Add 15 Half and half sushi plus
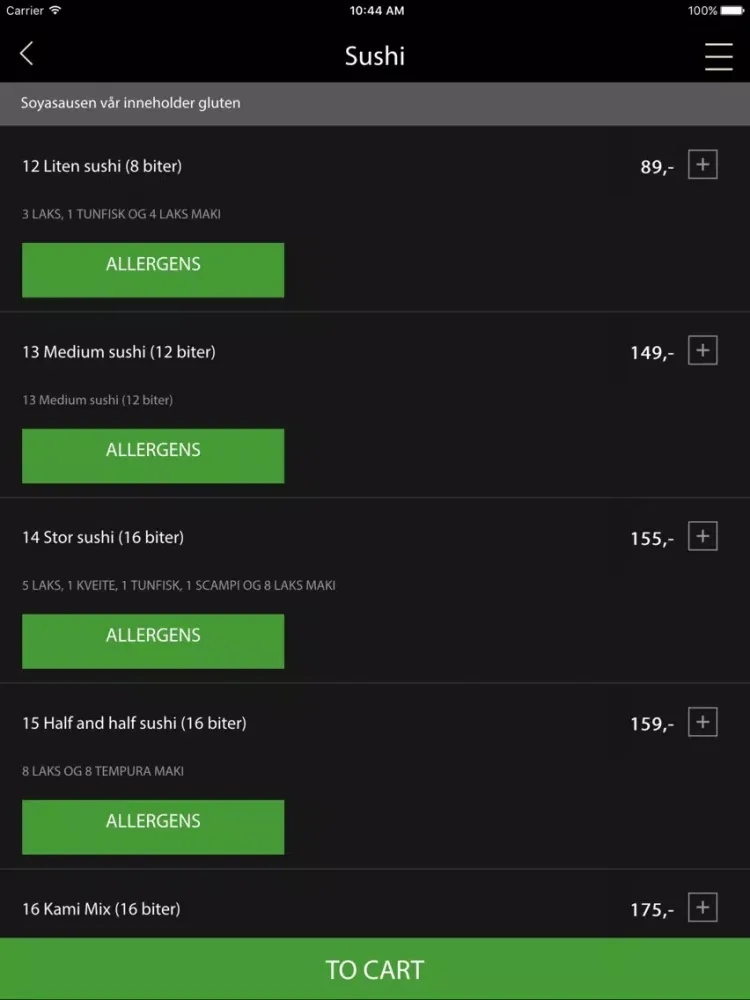This screenshot has width=750, height=1000. [702, 721]
